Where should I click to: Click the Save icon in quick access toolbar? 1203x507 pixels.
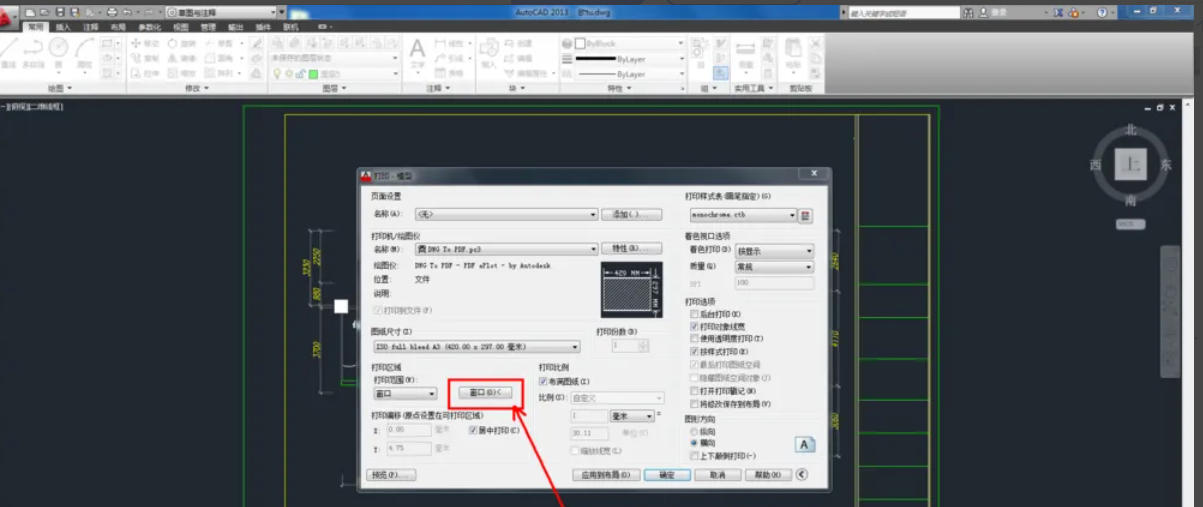point(62,12)
